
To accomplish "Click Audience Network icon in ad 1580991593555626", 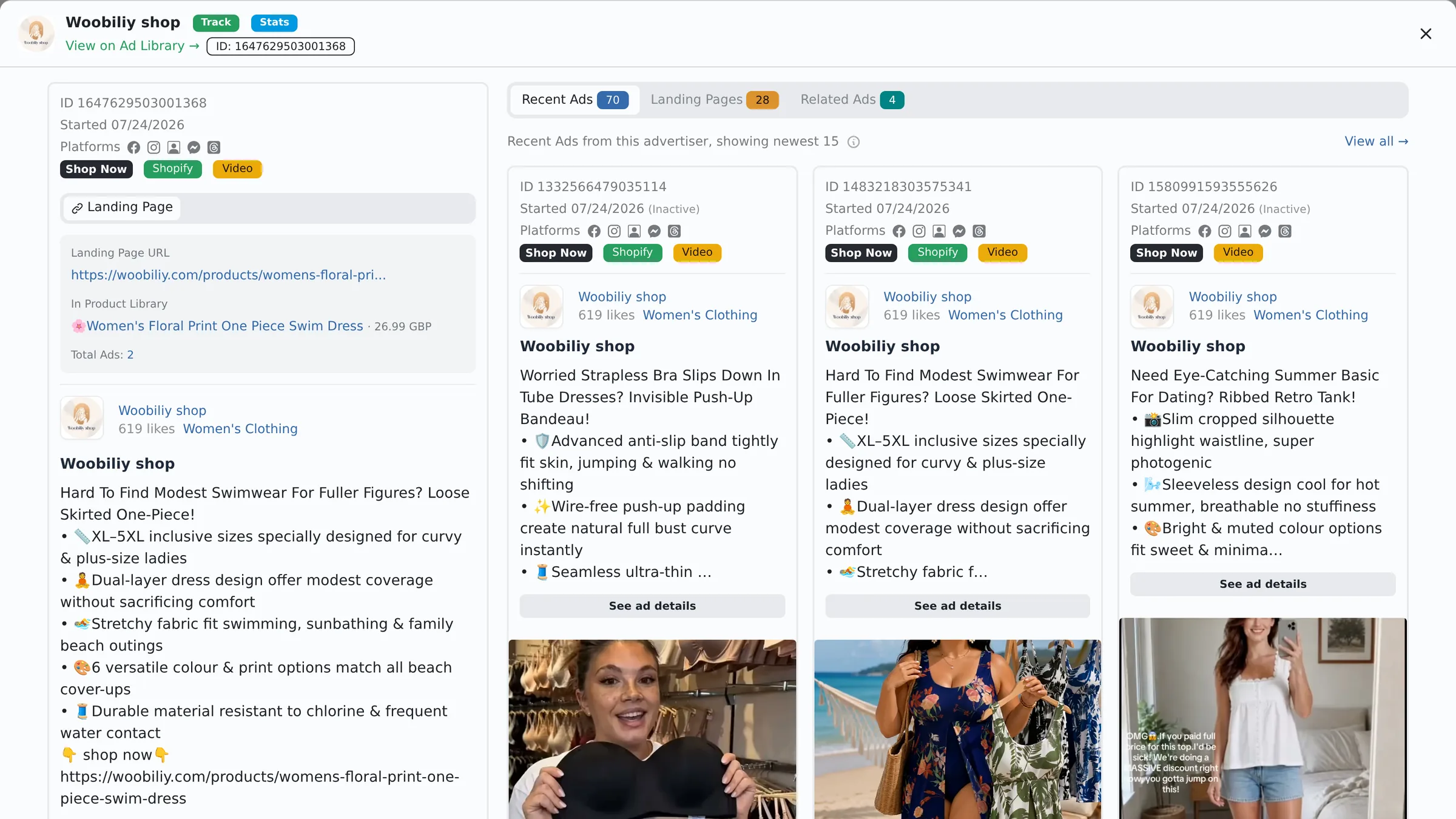I will [x=1245, y=231].
